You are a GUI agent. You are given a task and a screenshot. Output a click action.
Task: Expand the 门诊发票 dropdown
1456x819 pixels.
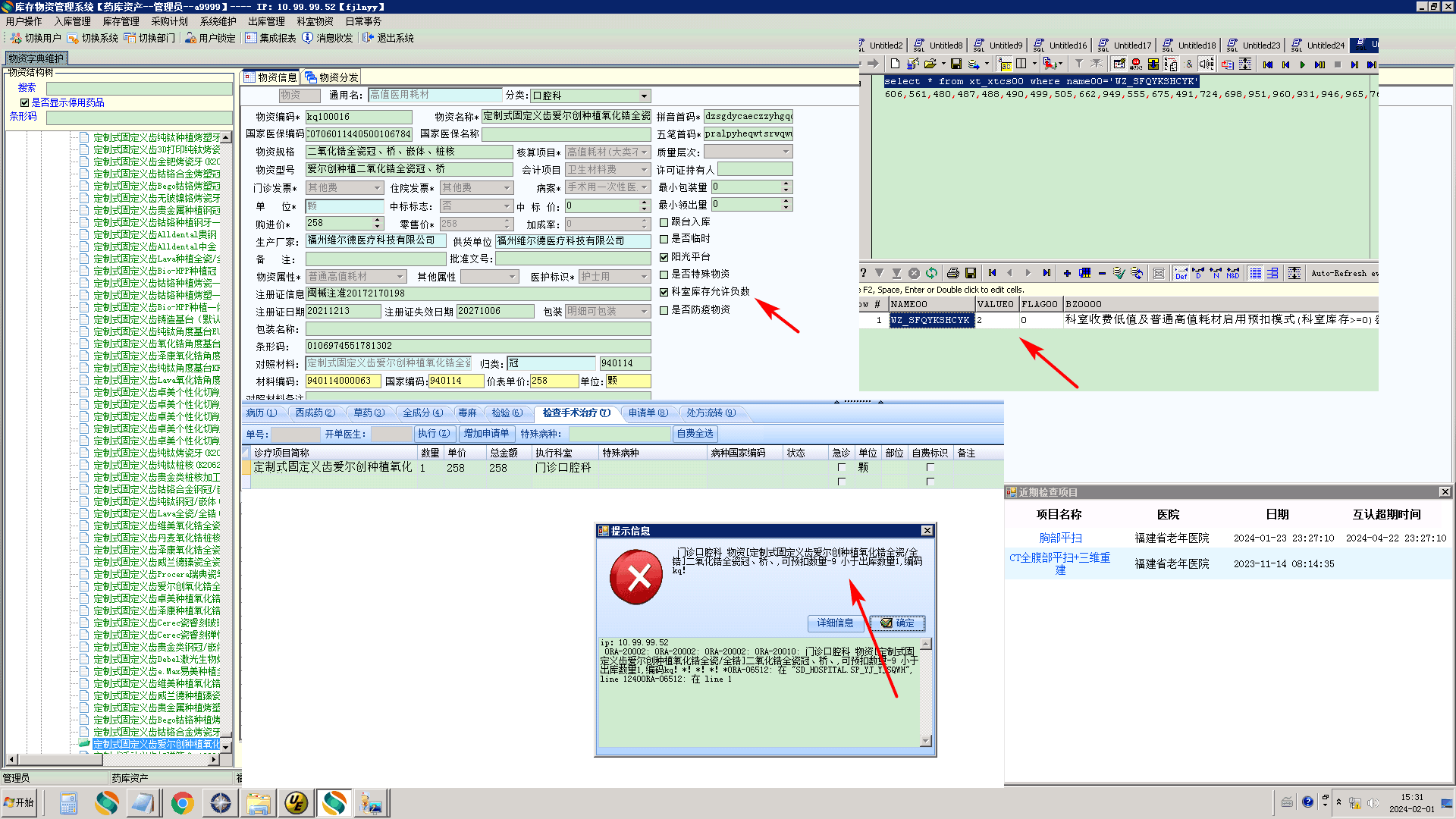[x=377, y=188]
